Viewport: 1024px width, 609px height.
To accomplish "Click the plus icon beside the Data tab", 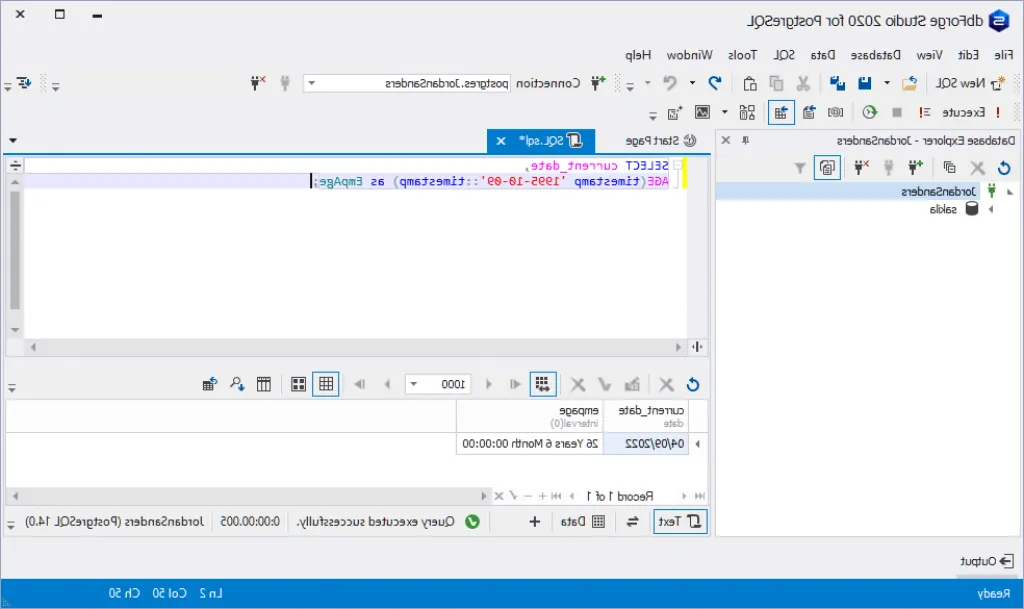I will [x=534, y=522].
